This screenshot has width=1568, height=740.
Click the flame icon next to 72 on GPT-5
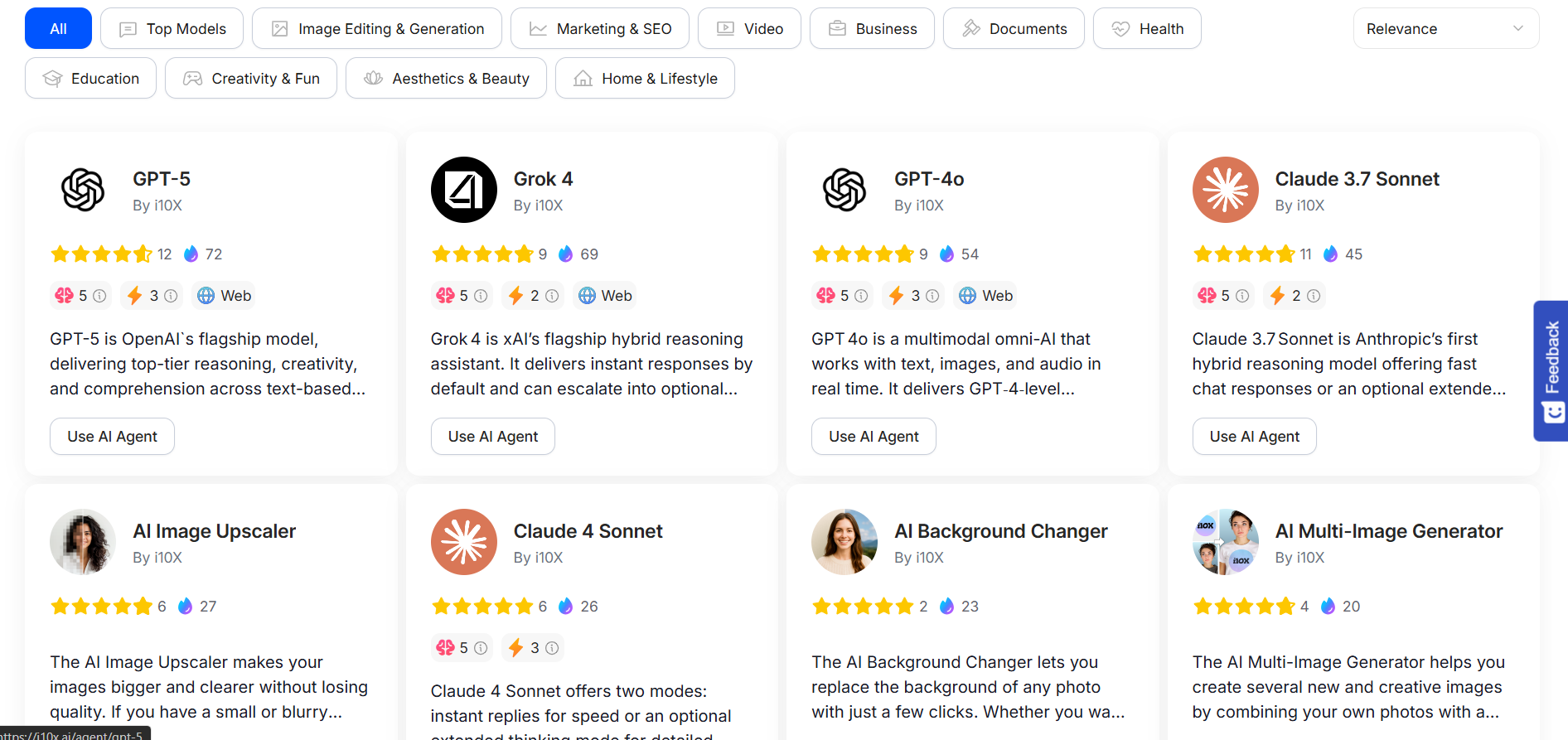tap(191, 254)
